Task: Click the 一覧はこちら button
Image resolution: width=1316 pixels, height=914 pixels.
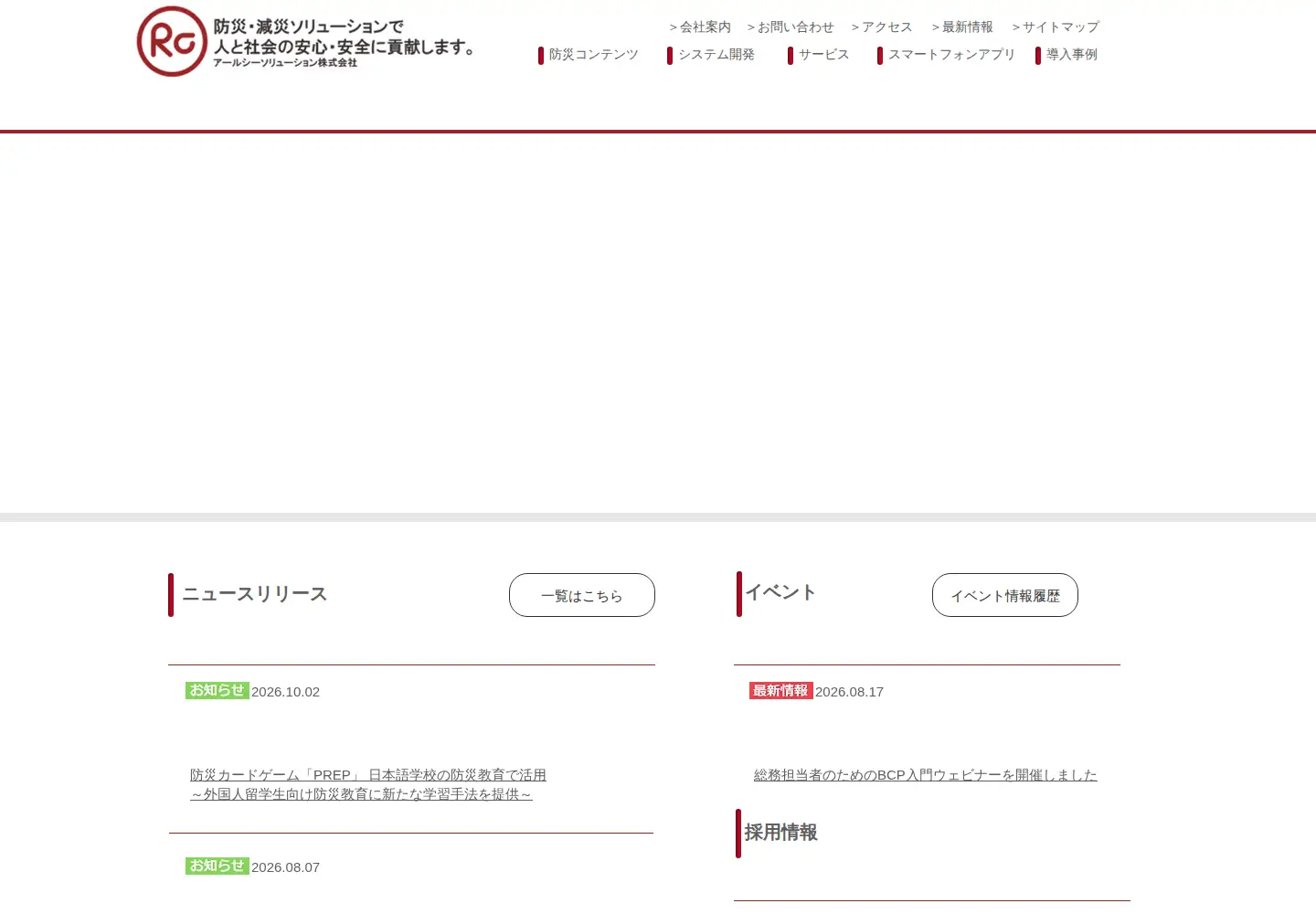Action: point(582,595)
